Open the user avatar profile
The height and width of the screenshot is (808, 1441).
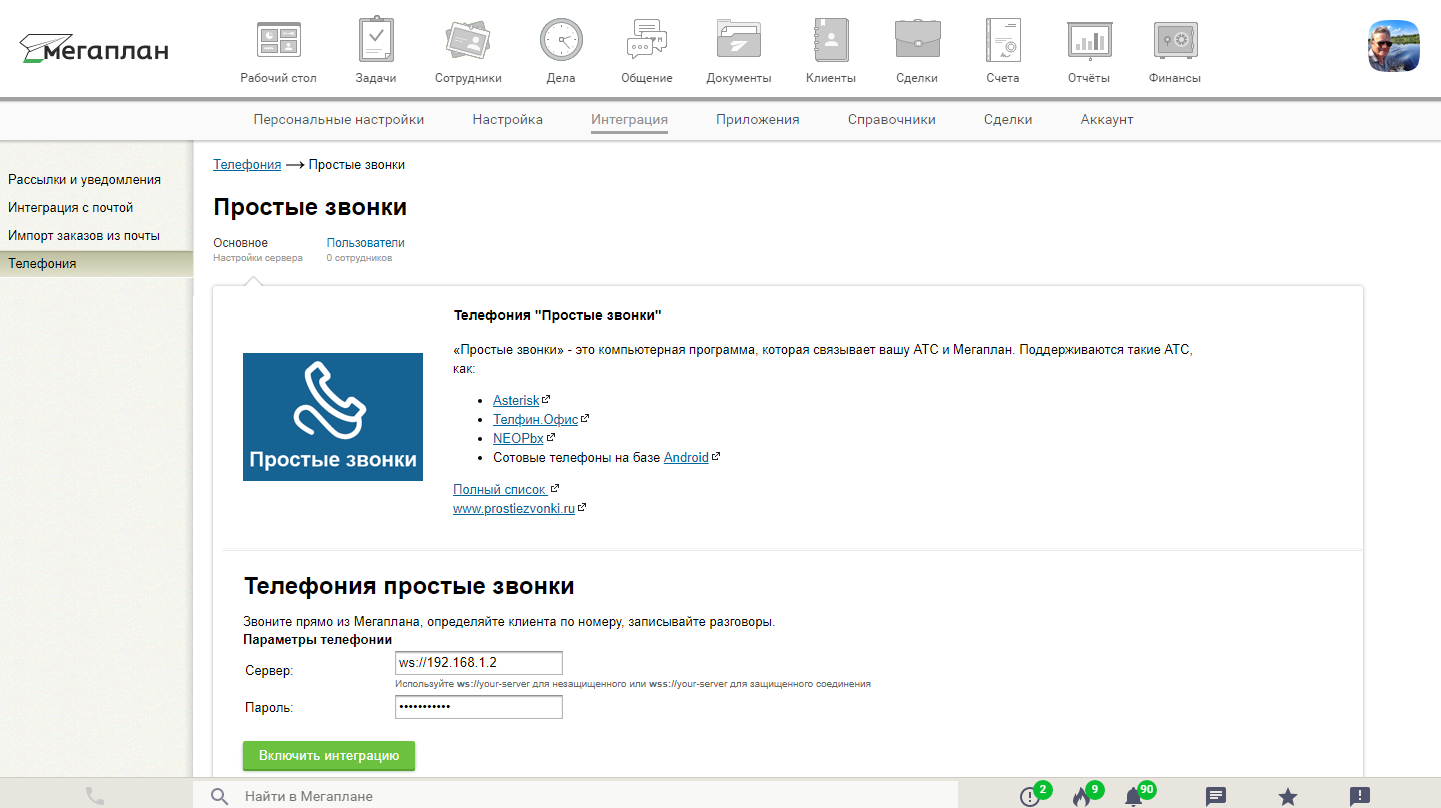click(1394, 46)
